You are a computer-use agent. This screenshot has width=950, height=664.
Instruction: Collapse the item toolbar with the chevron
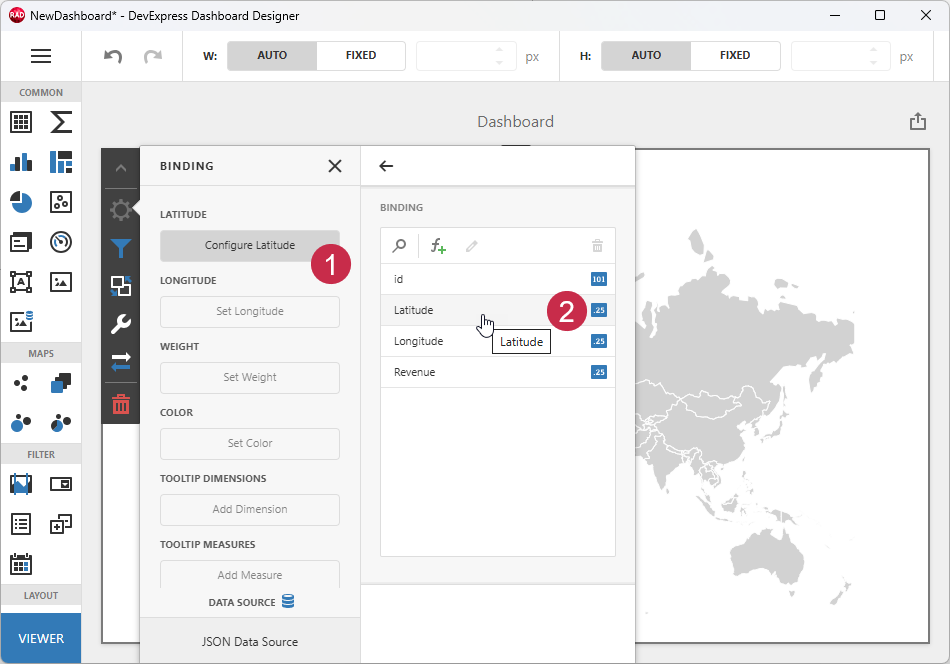[121, 167]
